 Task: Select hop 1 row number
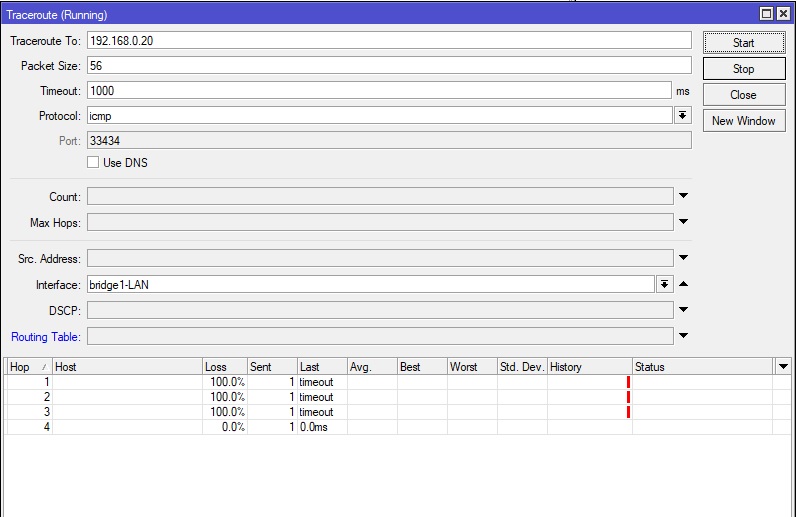(x=47, y=382)
